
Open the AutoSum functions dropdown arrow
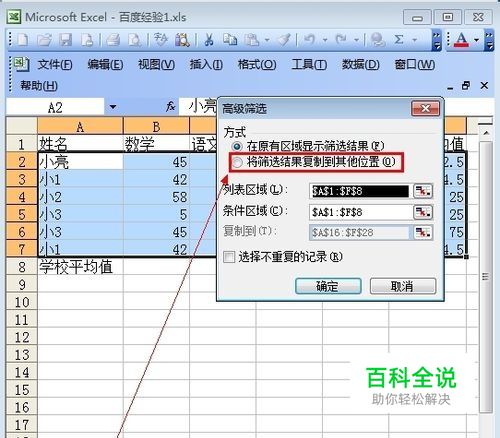click(x=415, y=40)
